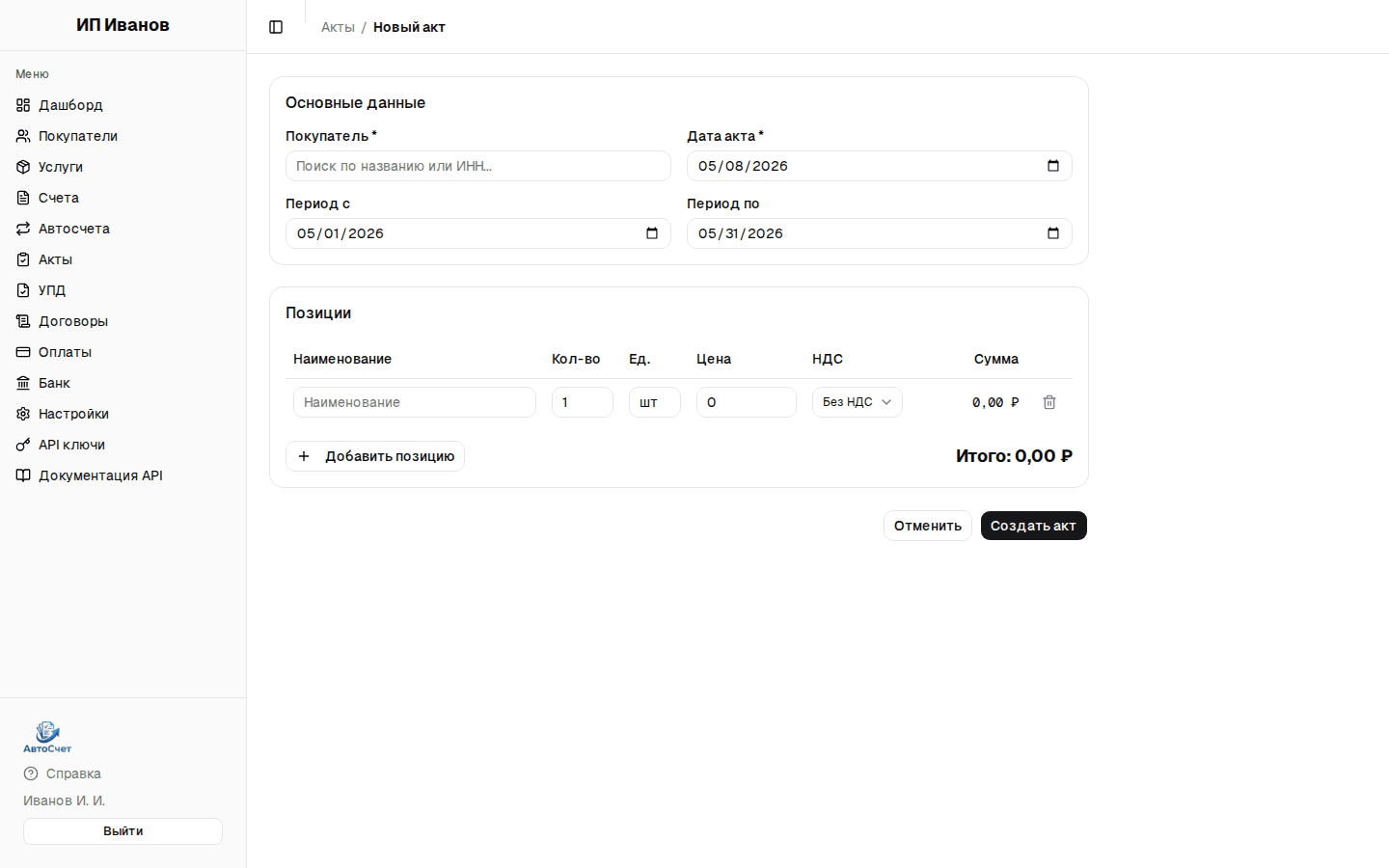Focus the position Наименование input field

pyautogui.click(x=415, y=402)
